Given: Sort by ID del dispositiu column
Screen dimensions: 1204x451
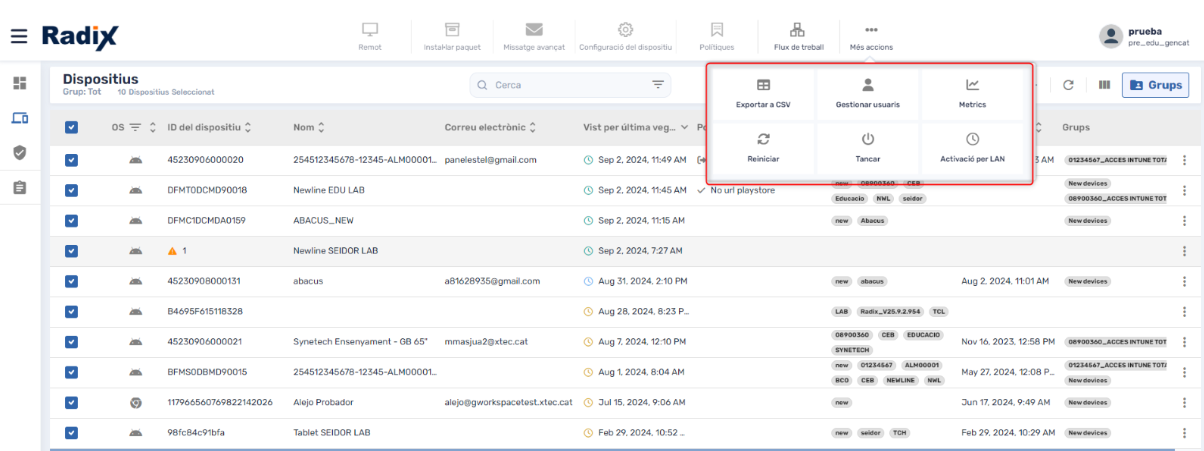Looking at the screenshot, I should coord(247,128).
